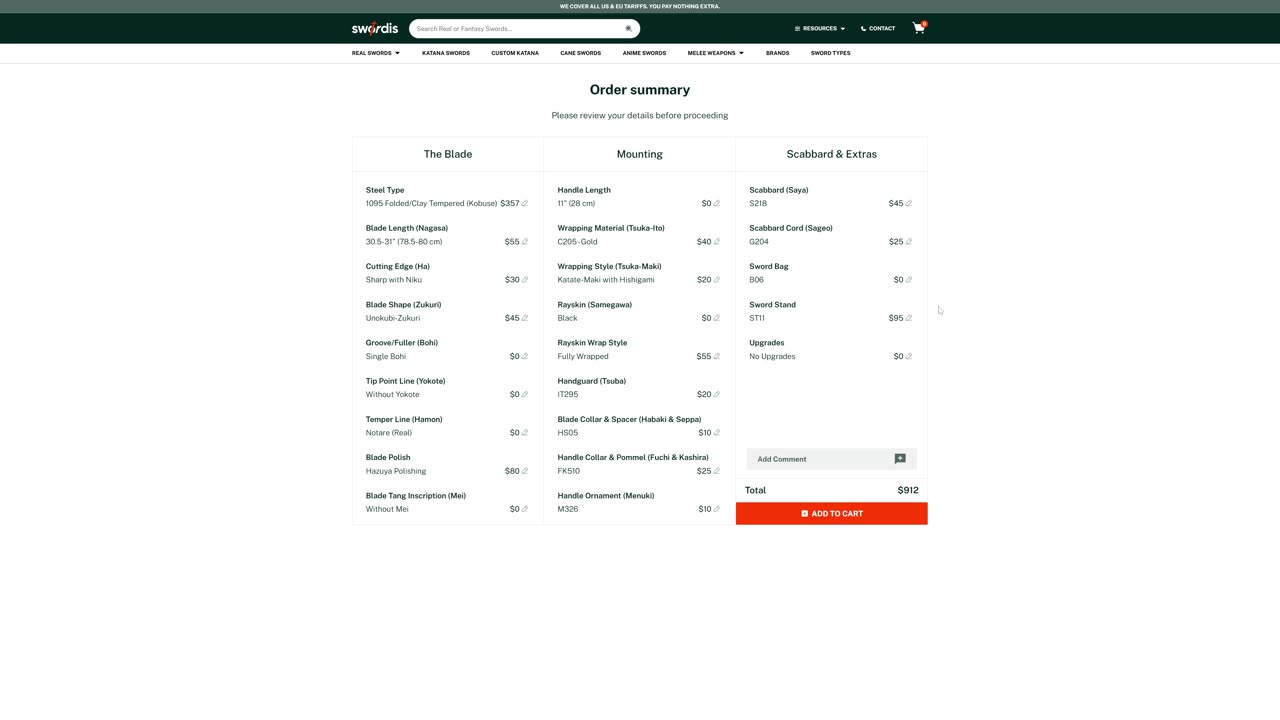Edit the Tip Point Line (Yokote) pencil icon
The image size is (1280, 720).
(524, 394)
